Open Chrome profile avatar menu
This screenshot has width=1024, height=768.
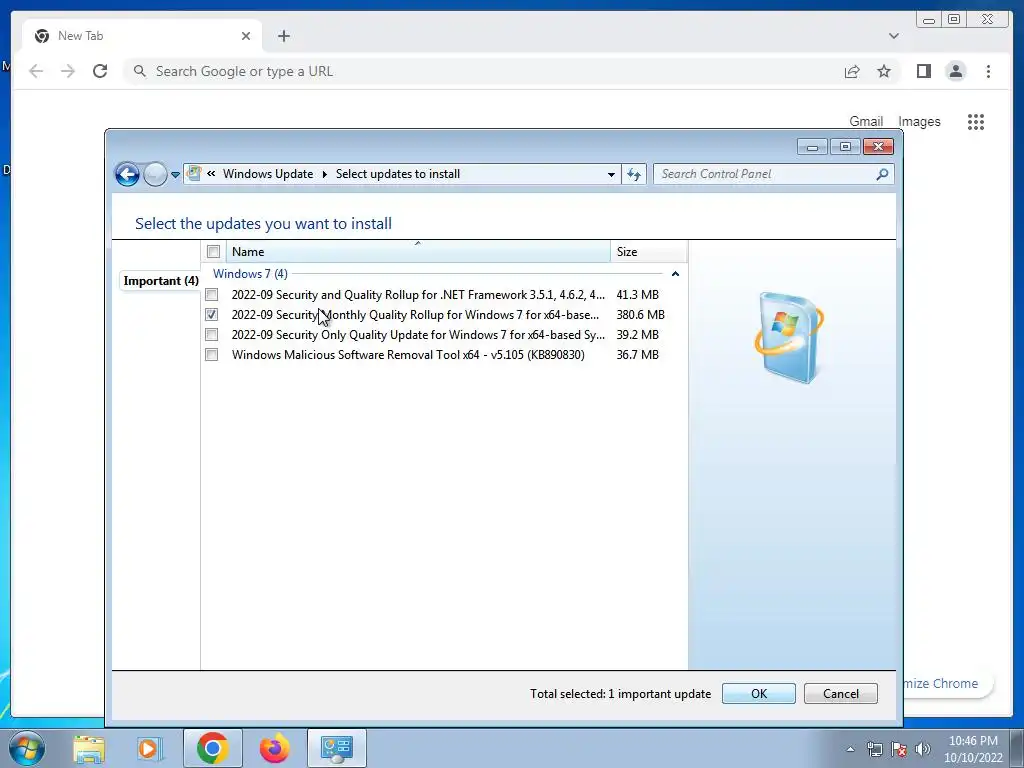click(x=955, y=71)
